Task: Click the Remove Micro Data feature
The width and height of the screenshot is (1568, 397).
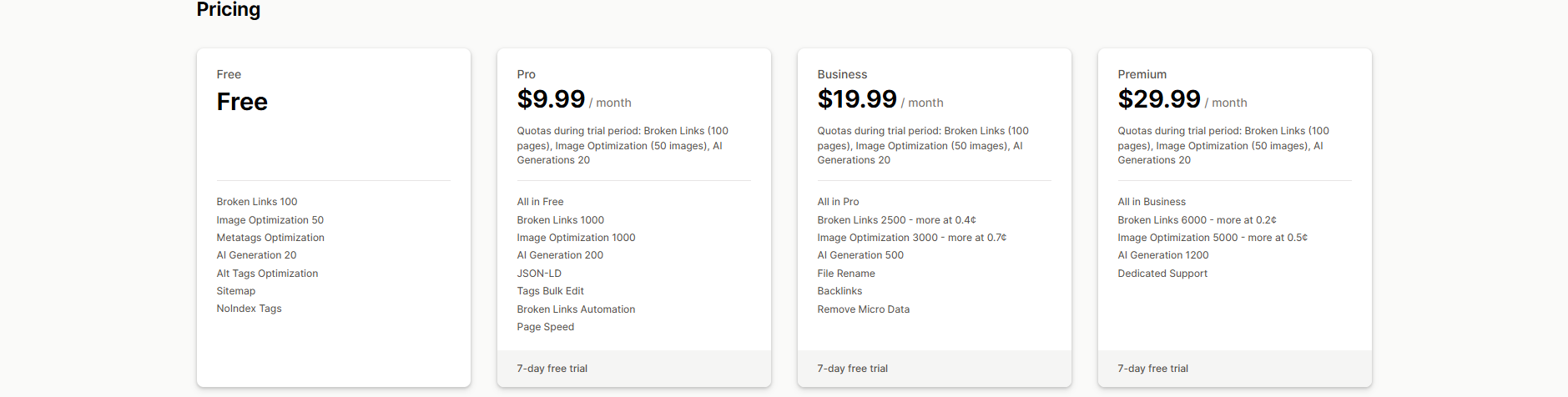Action: click(863, 309)
